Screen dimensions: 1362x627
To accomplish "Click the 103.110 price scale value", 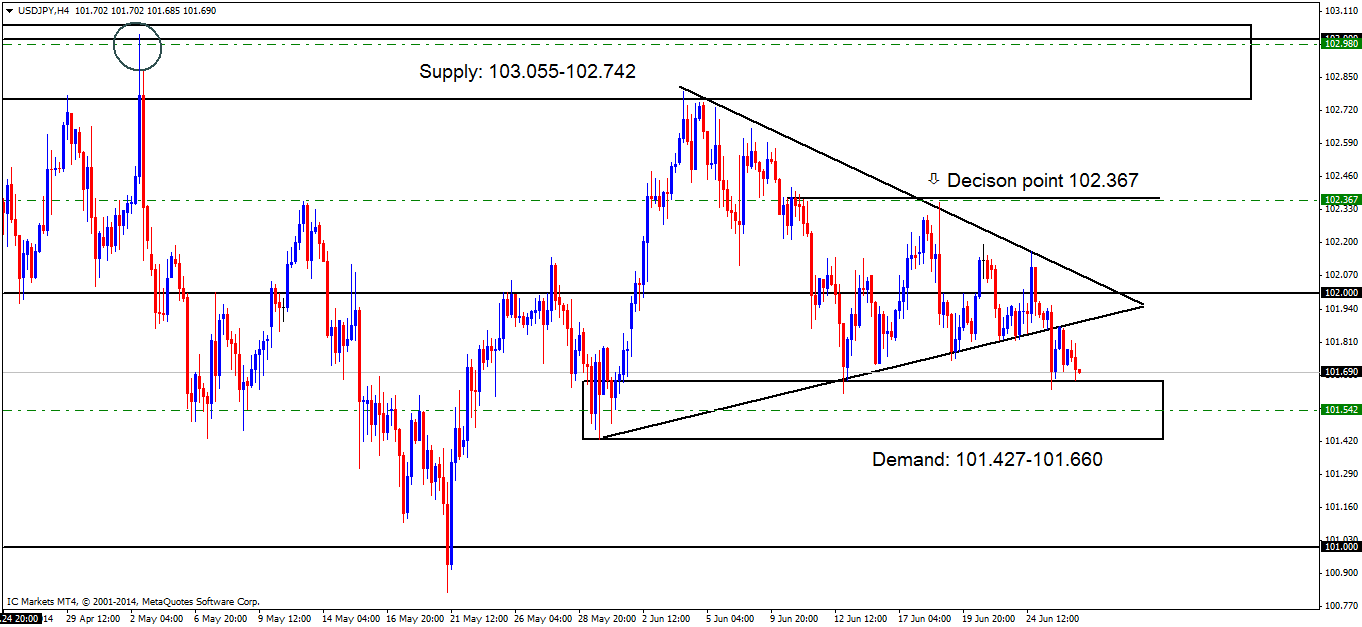I will [1340, 10].
